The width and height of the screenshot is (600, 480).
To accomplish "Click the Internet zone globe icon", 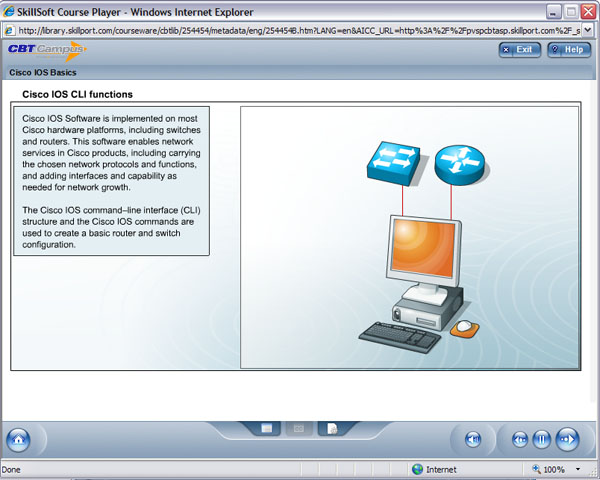I will coord(417,469).
